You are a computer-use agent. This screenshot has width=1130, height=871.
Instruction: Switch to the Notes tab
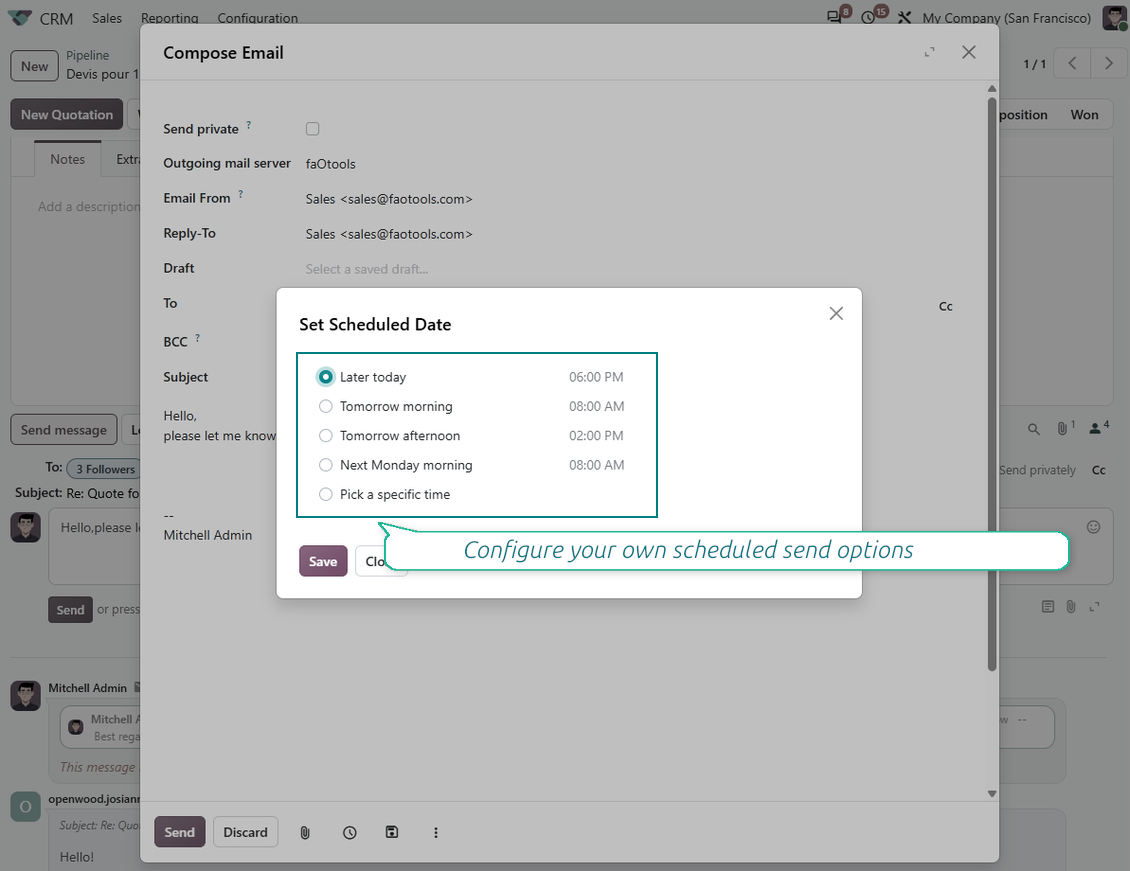click(67, 159)
